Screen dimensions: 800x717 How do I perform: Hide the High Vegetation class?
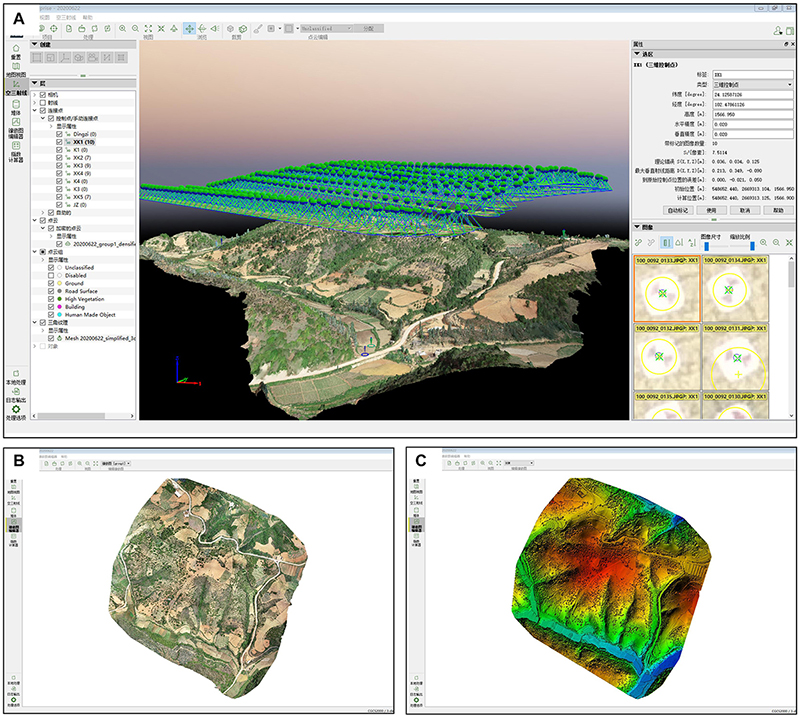tap(51, 299)
